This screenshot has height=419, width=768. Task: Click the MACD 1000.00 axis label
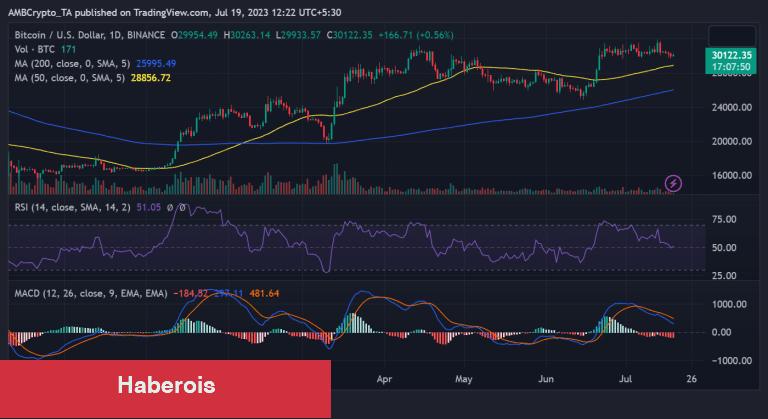tap(729, 304)
